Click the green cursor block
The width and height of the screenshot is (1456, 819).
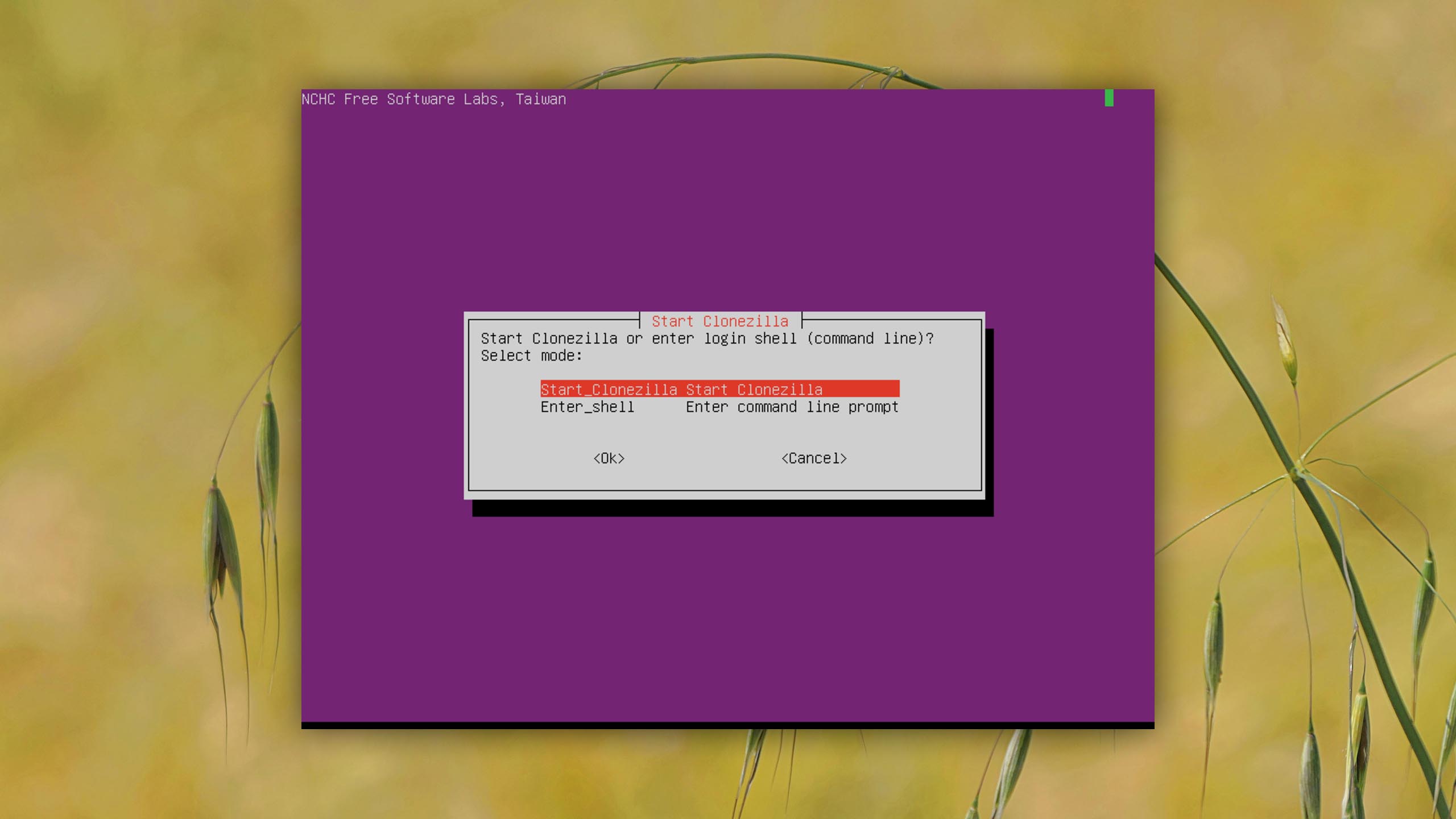tap(1109, 98)
